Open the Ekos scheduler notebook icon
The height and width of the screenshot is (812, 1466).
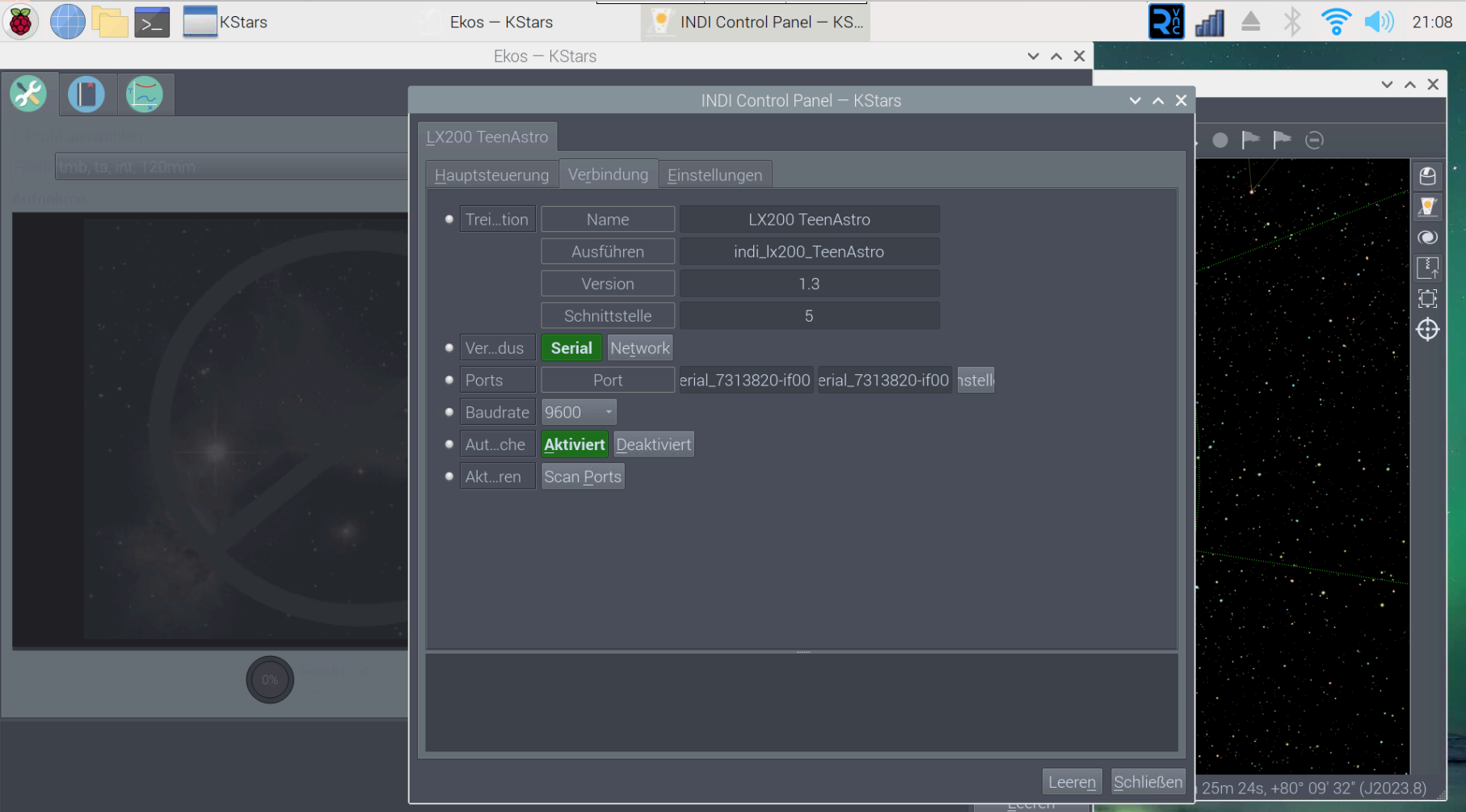coord(86,95)
